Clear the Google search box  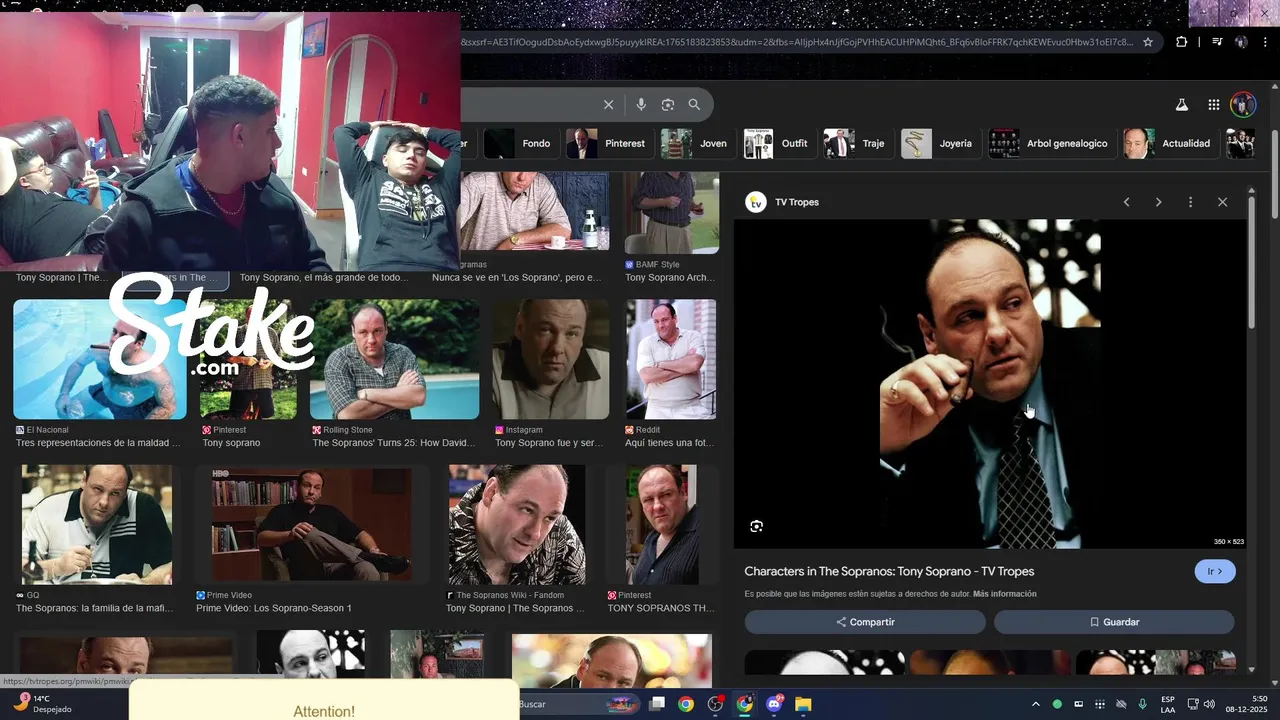click(608, 104)
